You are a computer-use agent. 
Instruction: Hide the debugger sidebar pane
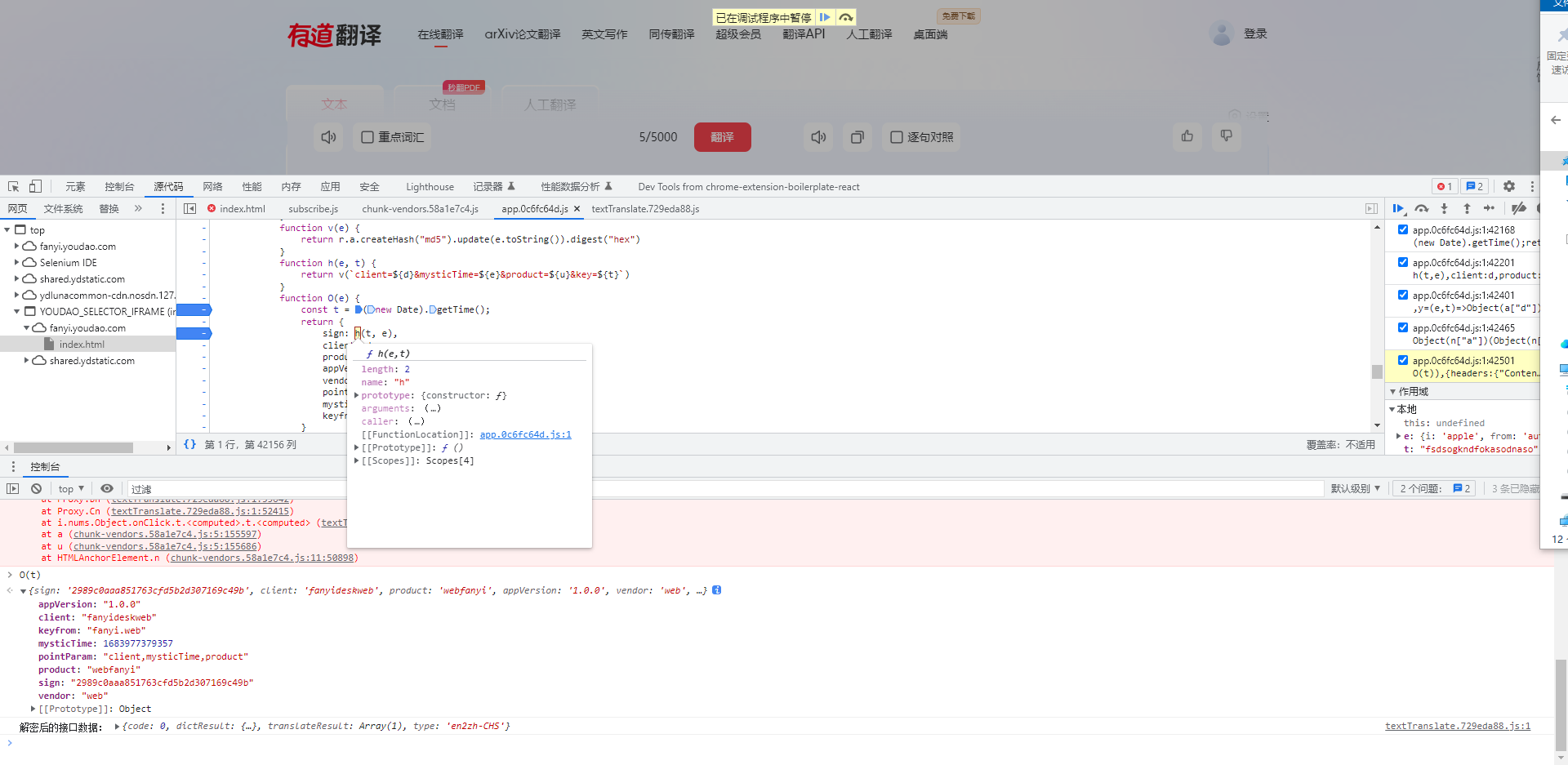1371,209
